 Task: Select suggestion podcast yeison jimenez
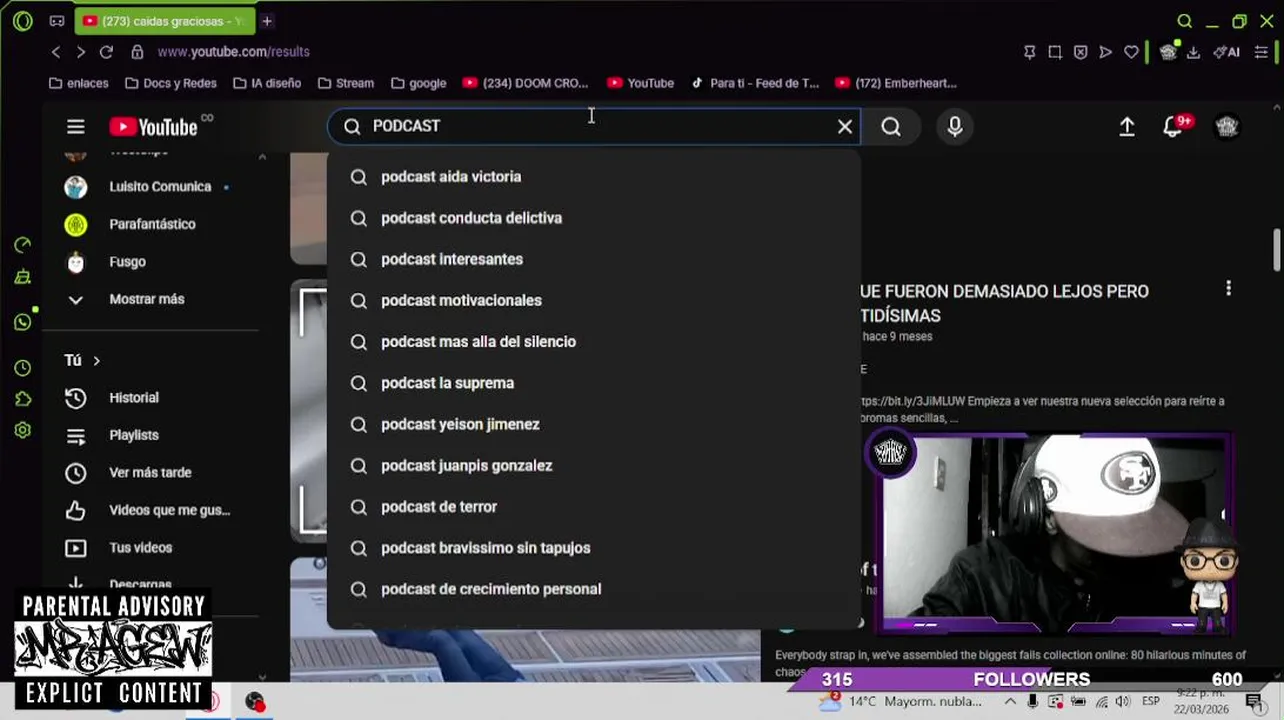click(x=594, y=424)
